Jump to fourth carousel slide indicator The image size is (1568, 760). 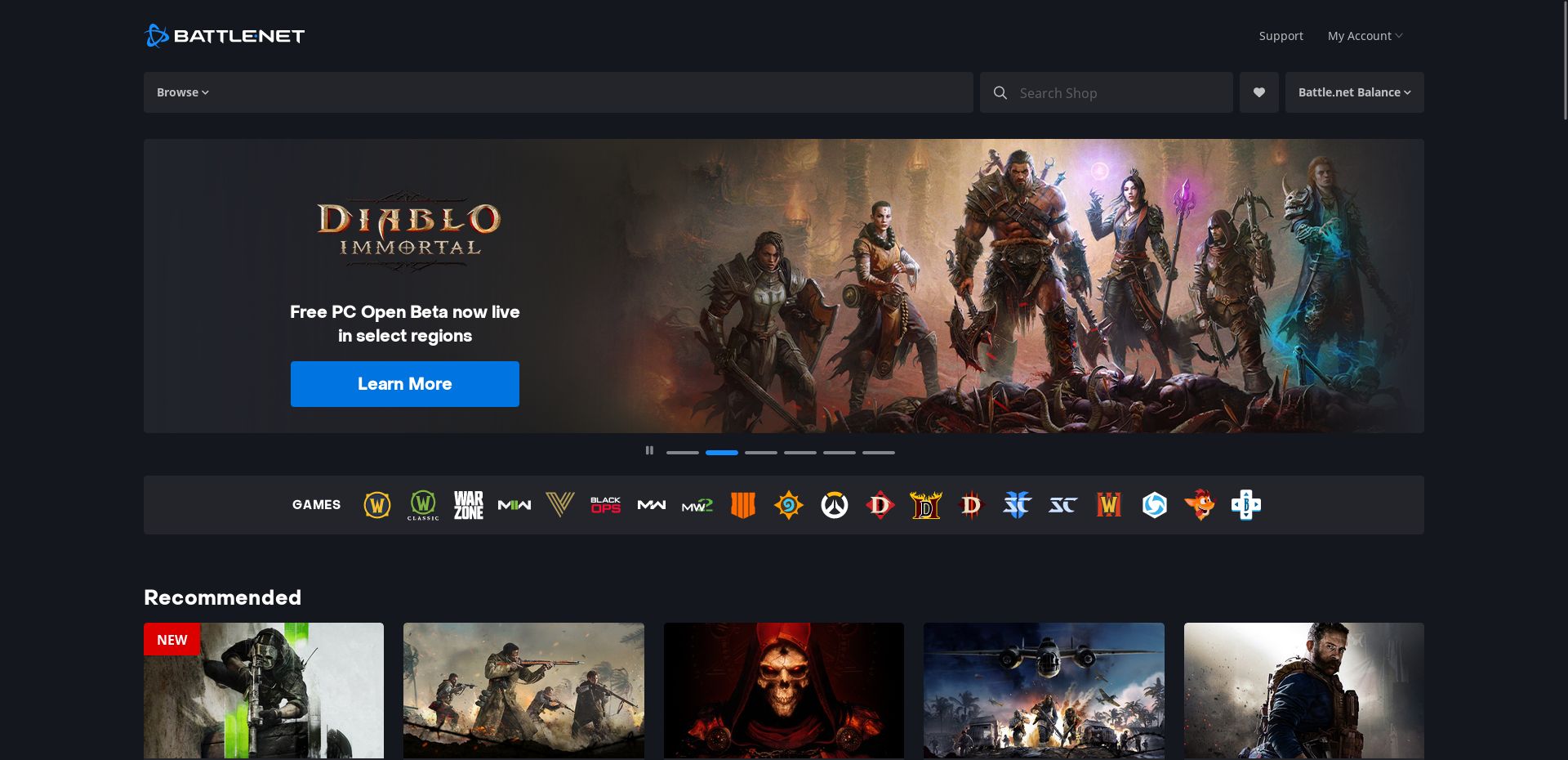tap(800, 452)
